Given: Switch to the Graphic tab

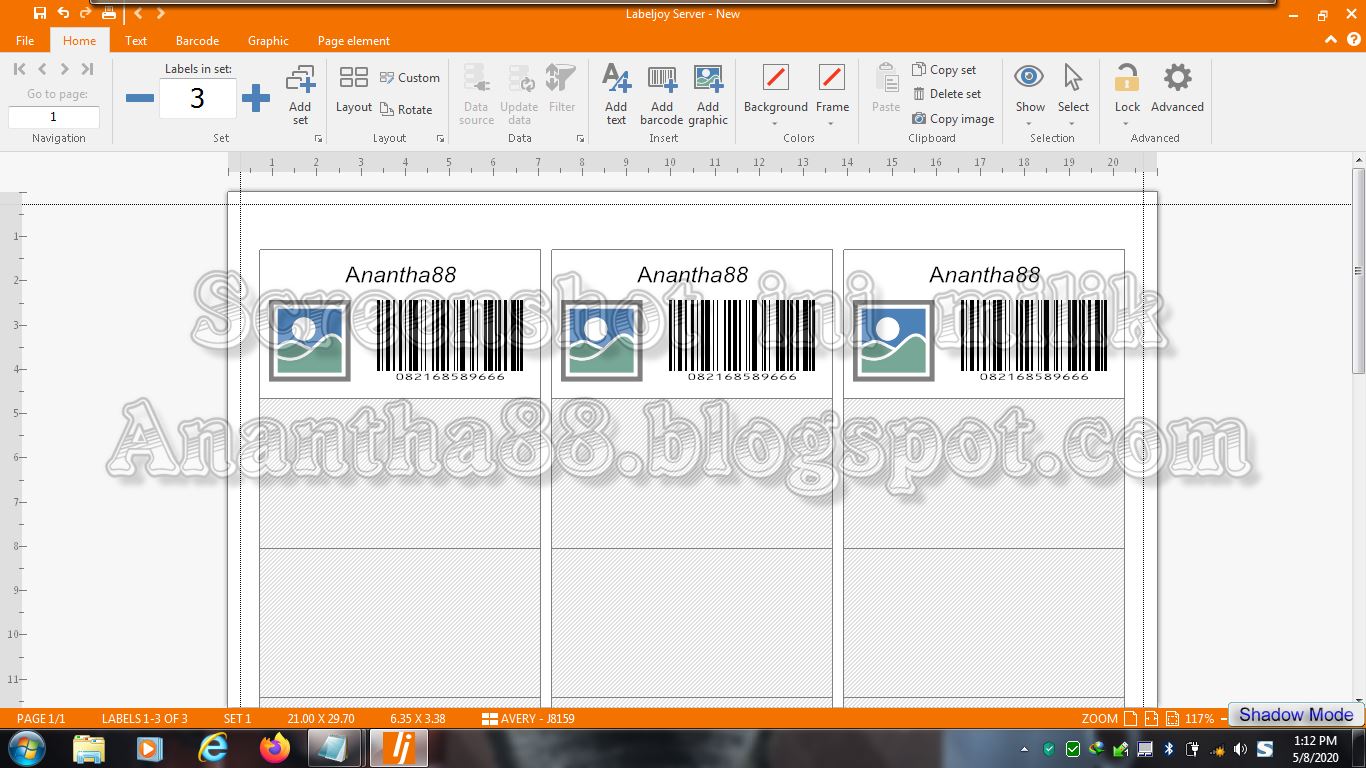Looking at the screenshot, I should coord(268,41).
